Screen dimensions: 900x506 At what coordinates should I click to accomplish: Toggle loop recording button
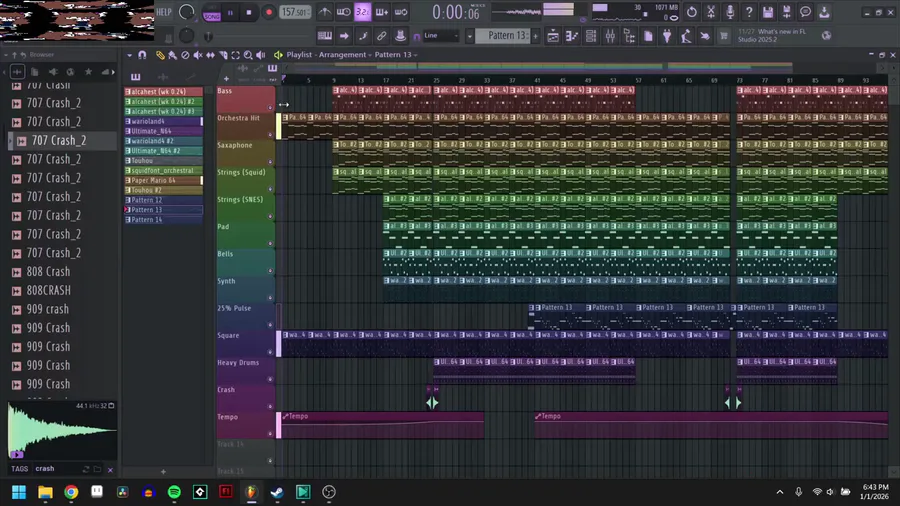coord(401,12)
